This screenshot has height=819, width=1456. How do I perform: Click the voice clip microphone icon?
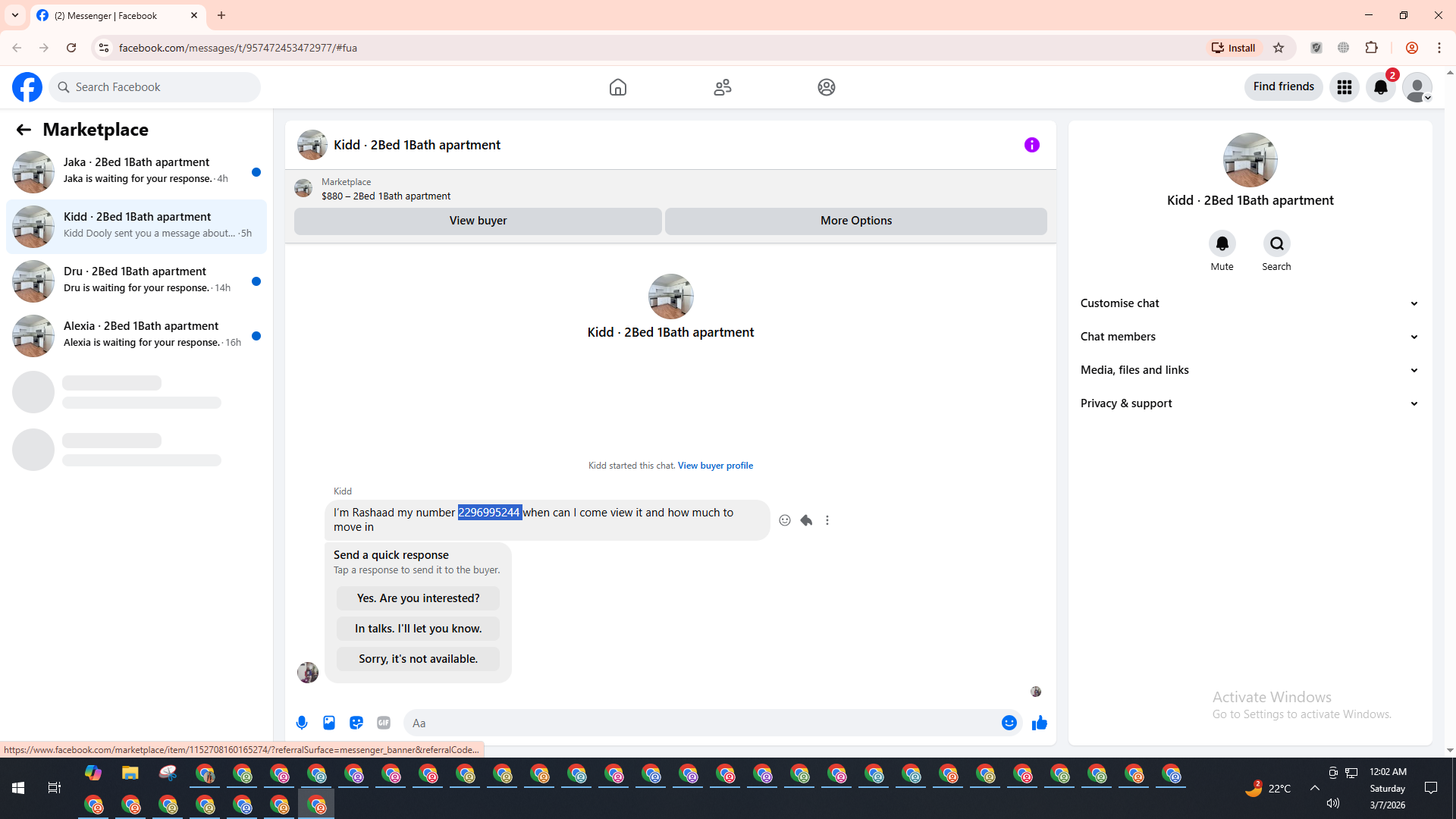302,723
